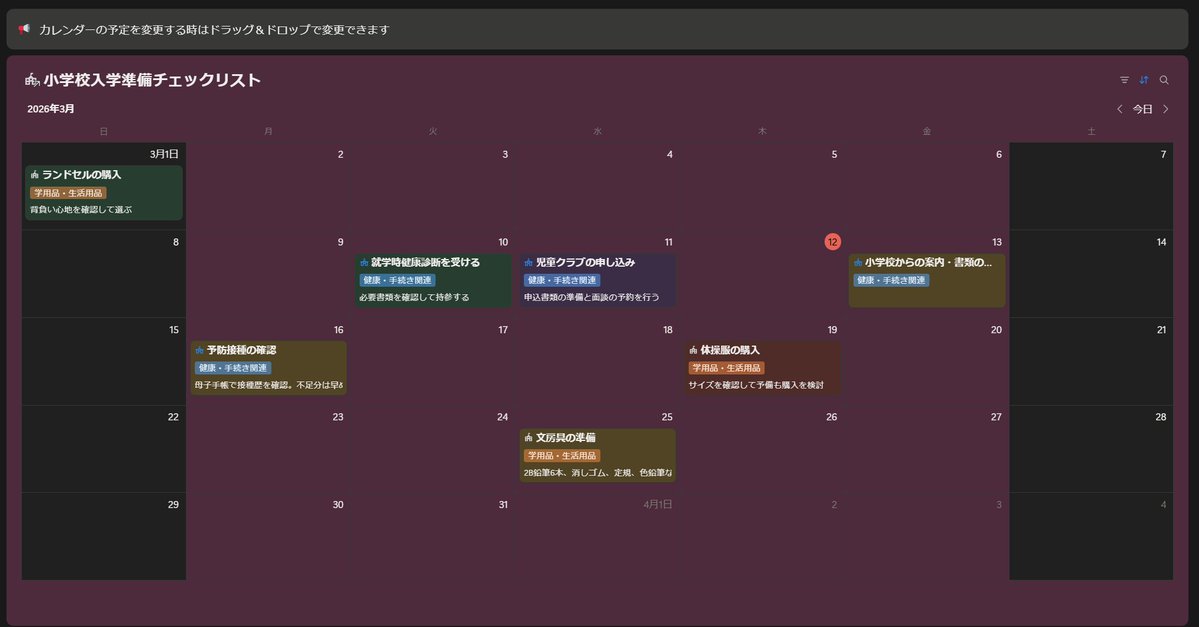Viewport: 1199px width, 627px height.
Task: Click the sort arrows icon
Action: coord(1144,80)
